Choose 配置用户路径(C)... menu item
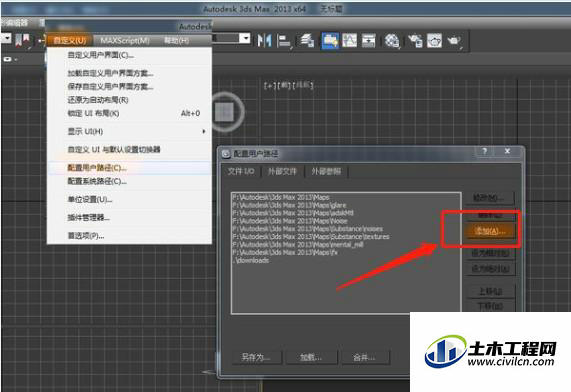571x392 pixels. click(129, 168)
